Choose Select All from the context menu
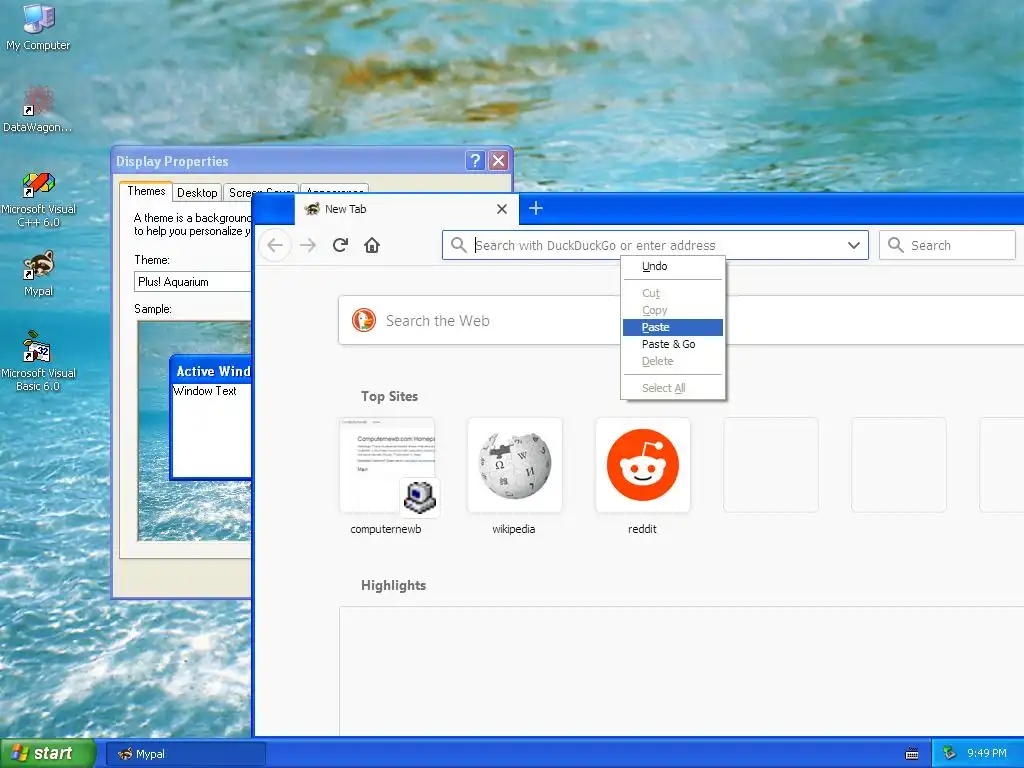Image resolution: width=1024 pixels, height=768 pixels. (673, 388)
